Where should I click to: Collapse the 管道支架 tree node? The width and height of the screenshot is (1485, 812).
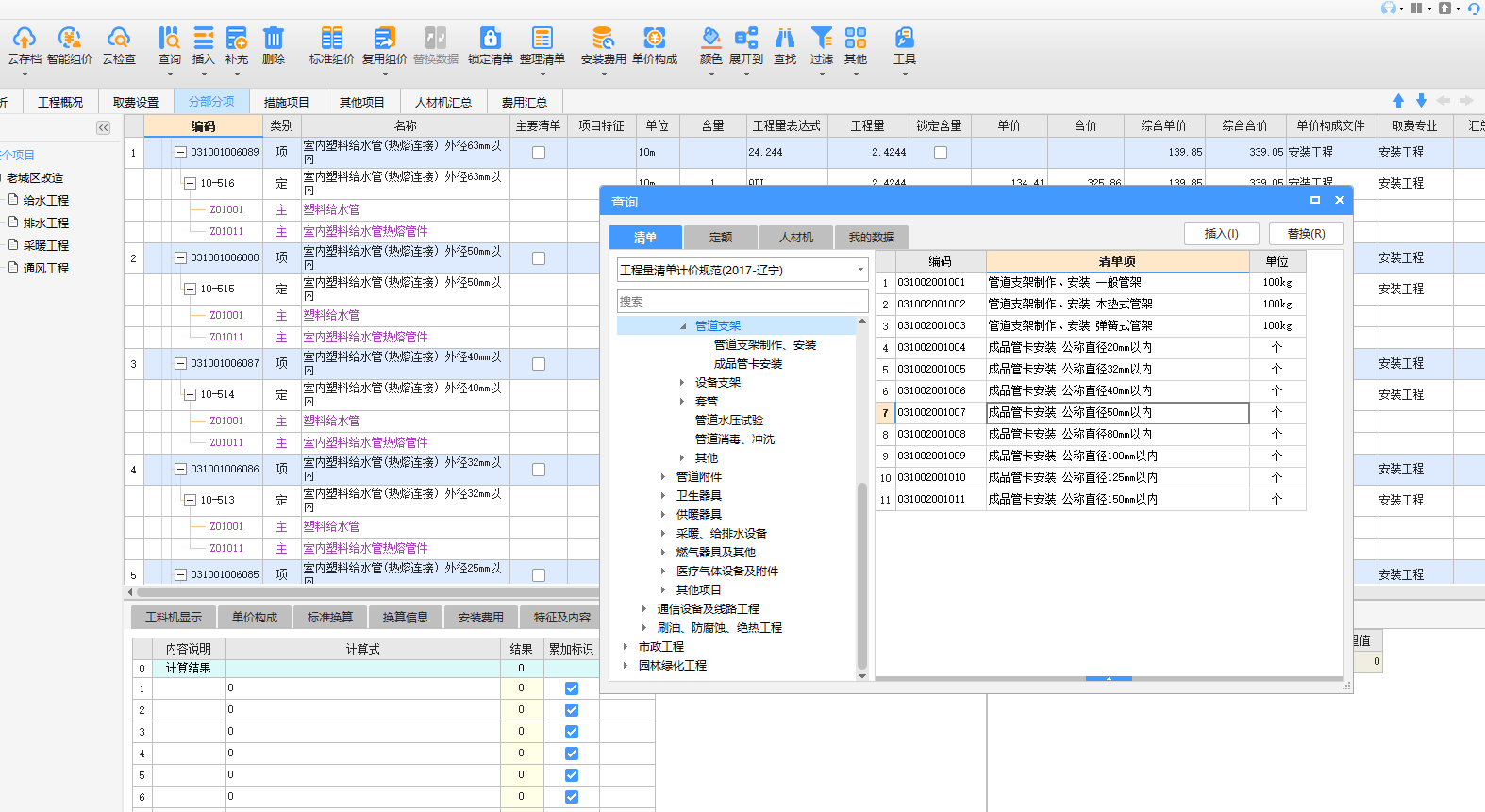coord(683,326)
